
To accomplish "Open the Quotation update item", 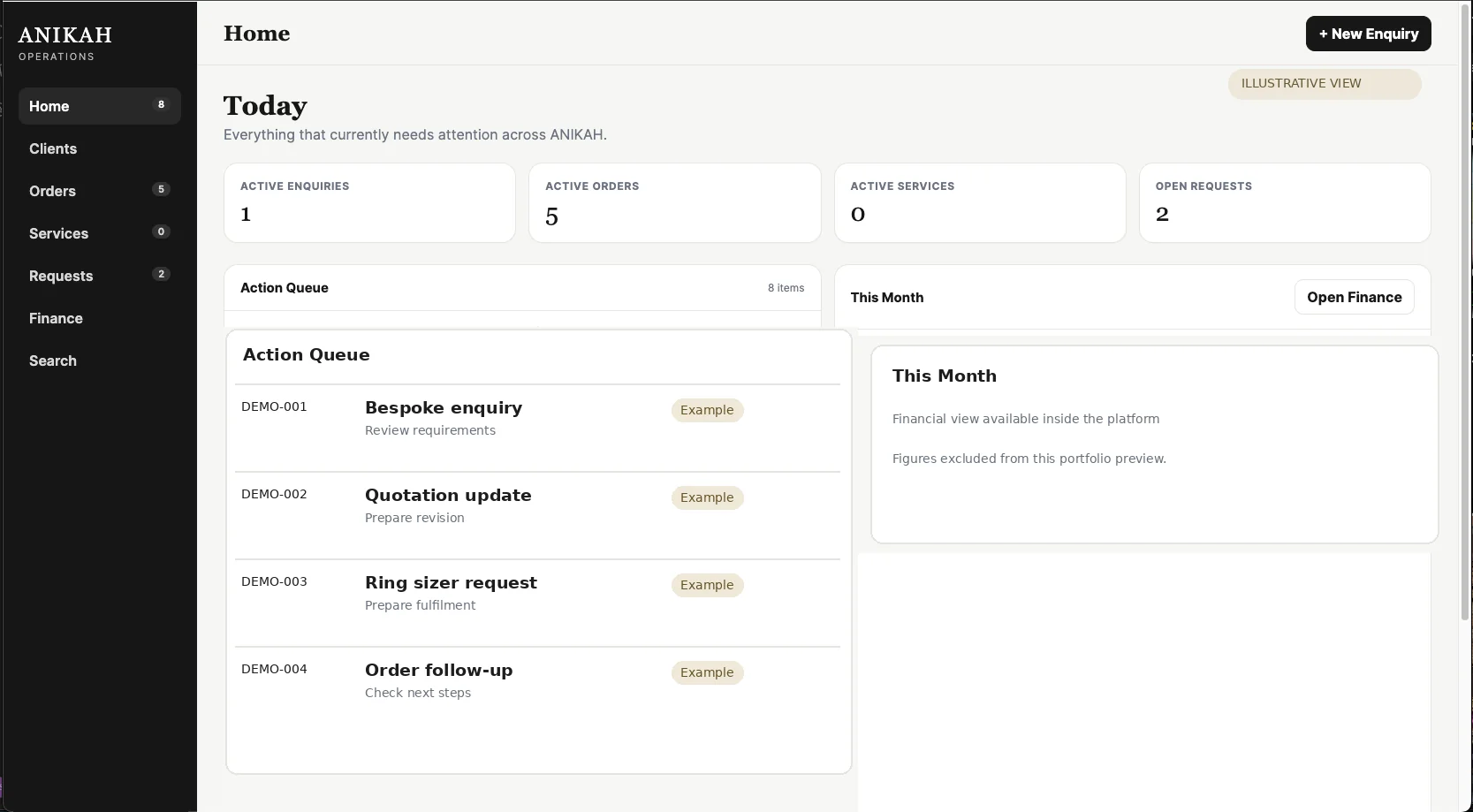I will click(537, 515).
